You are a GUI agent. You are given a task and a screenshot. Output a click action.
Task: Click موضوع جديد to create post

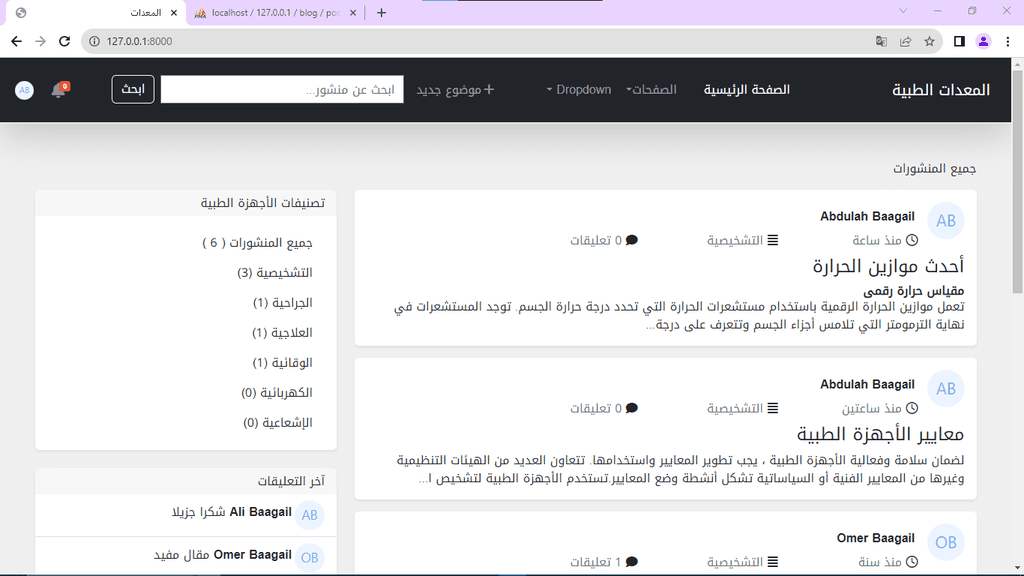[455, 89]
